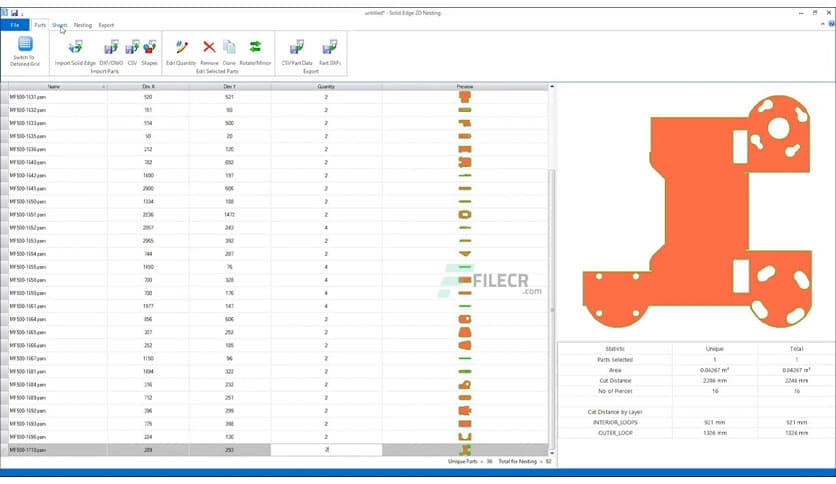Click the help icon below the window controls
This screenshot has width=836, height=484.
click(831, 24)
